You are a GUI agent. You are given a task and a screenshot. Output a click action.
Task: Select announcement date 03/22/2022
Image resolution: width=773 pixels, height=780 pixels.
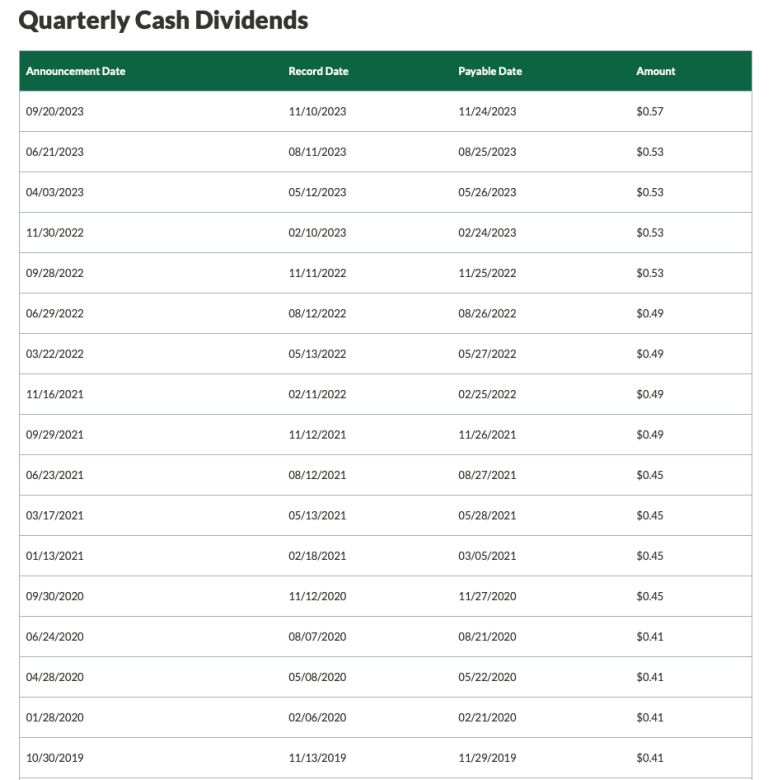click(55, 354)
